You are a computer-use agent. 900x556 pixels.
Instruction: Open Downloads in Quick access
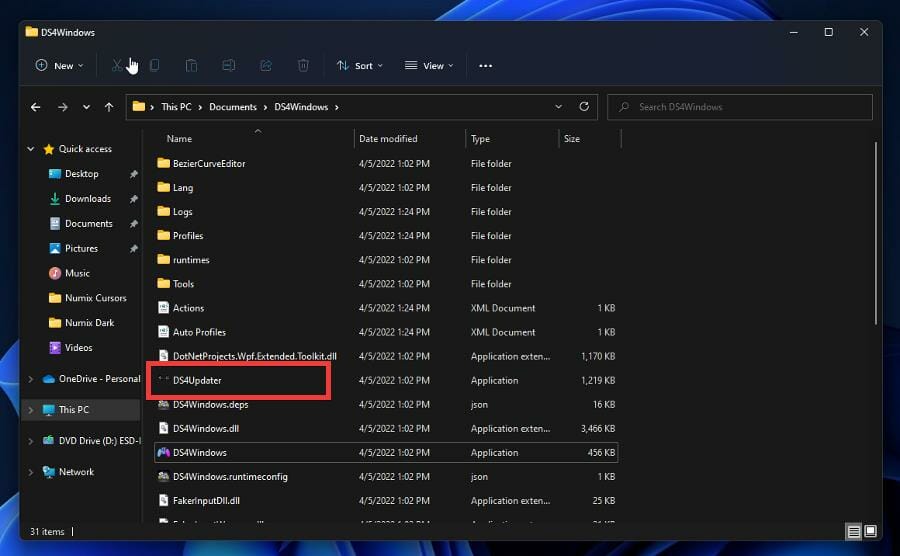point(87,199)
